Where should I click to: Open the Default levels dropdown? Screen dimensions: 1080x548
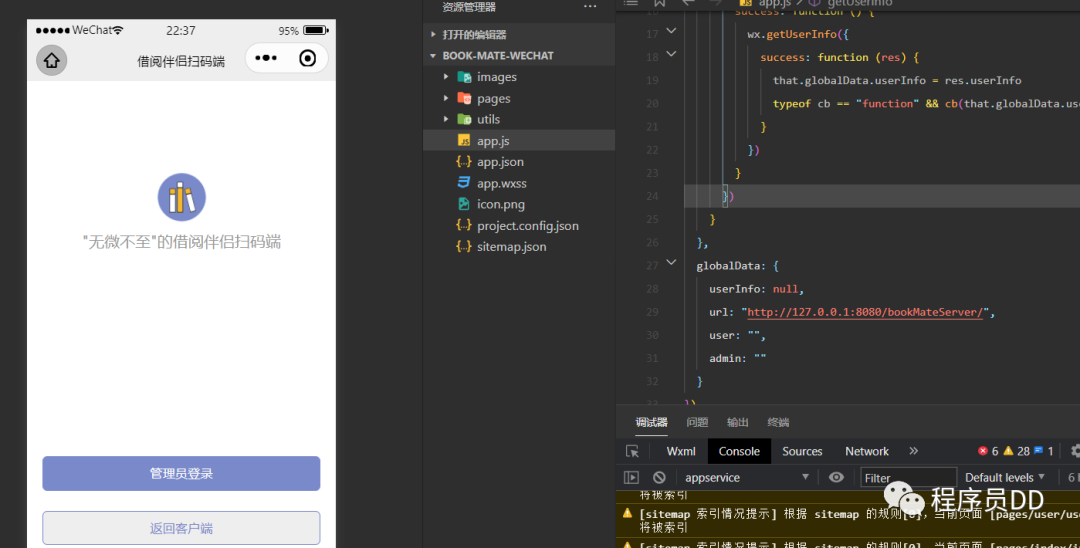[1005, 478]
